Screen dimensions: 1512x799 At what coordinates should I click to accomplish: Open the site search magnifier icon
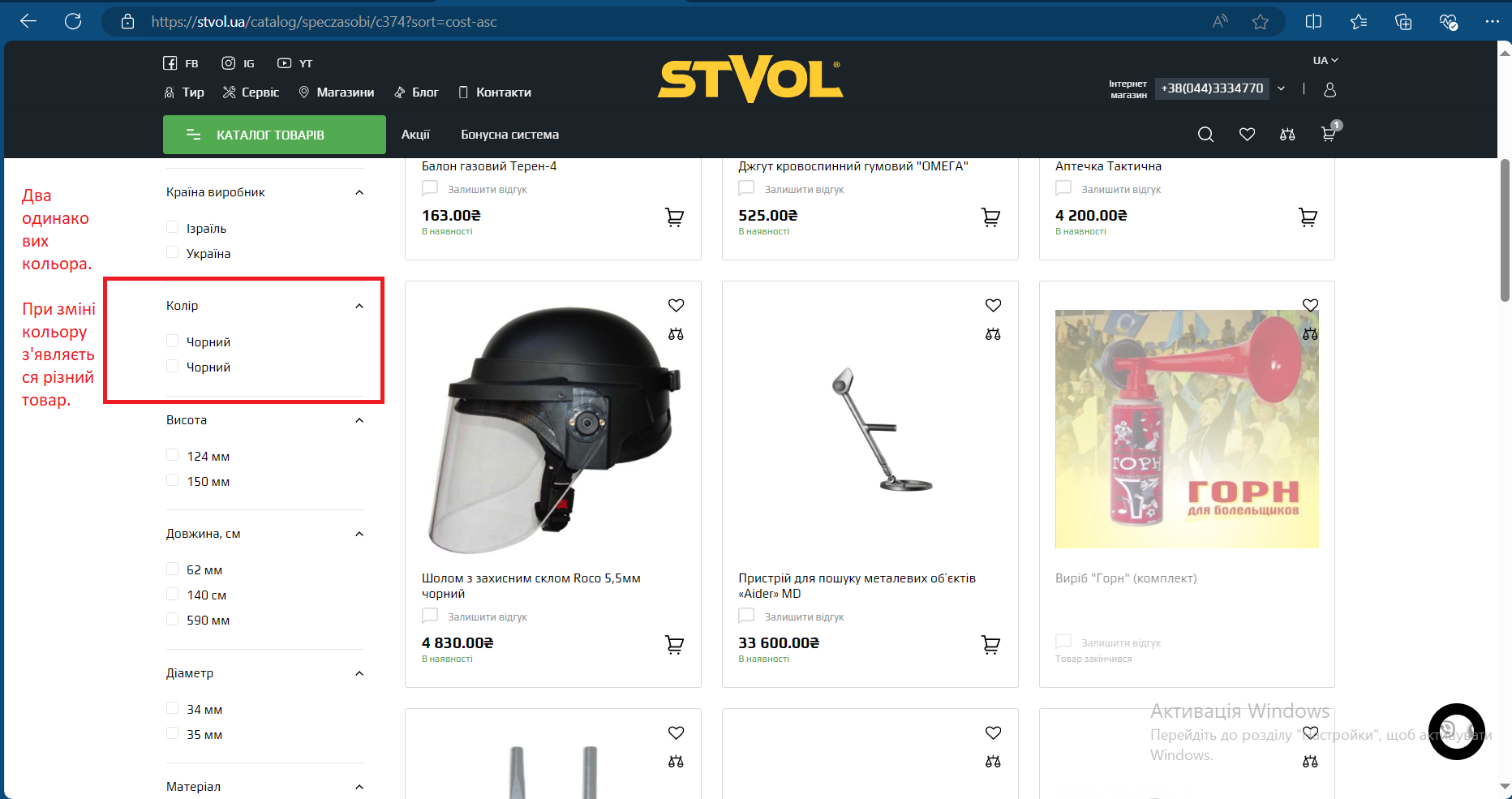[x=1205, y=135]
